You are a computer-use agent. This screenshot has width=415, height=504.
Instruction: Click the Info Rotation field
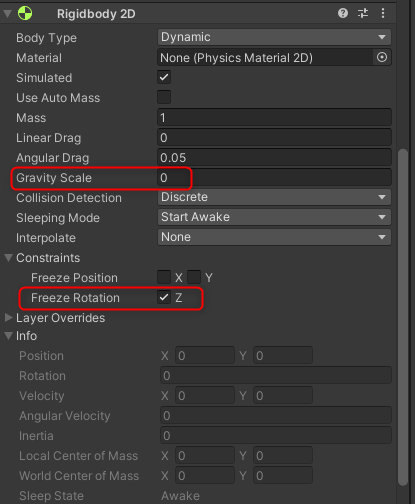(276, 375)
